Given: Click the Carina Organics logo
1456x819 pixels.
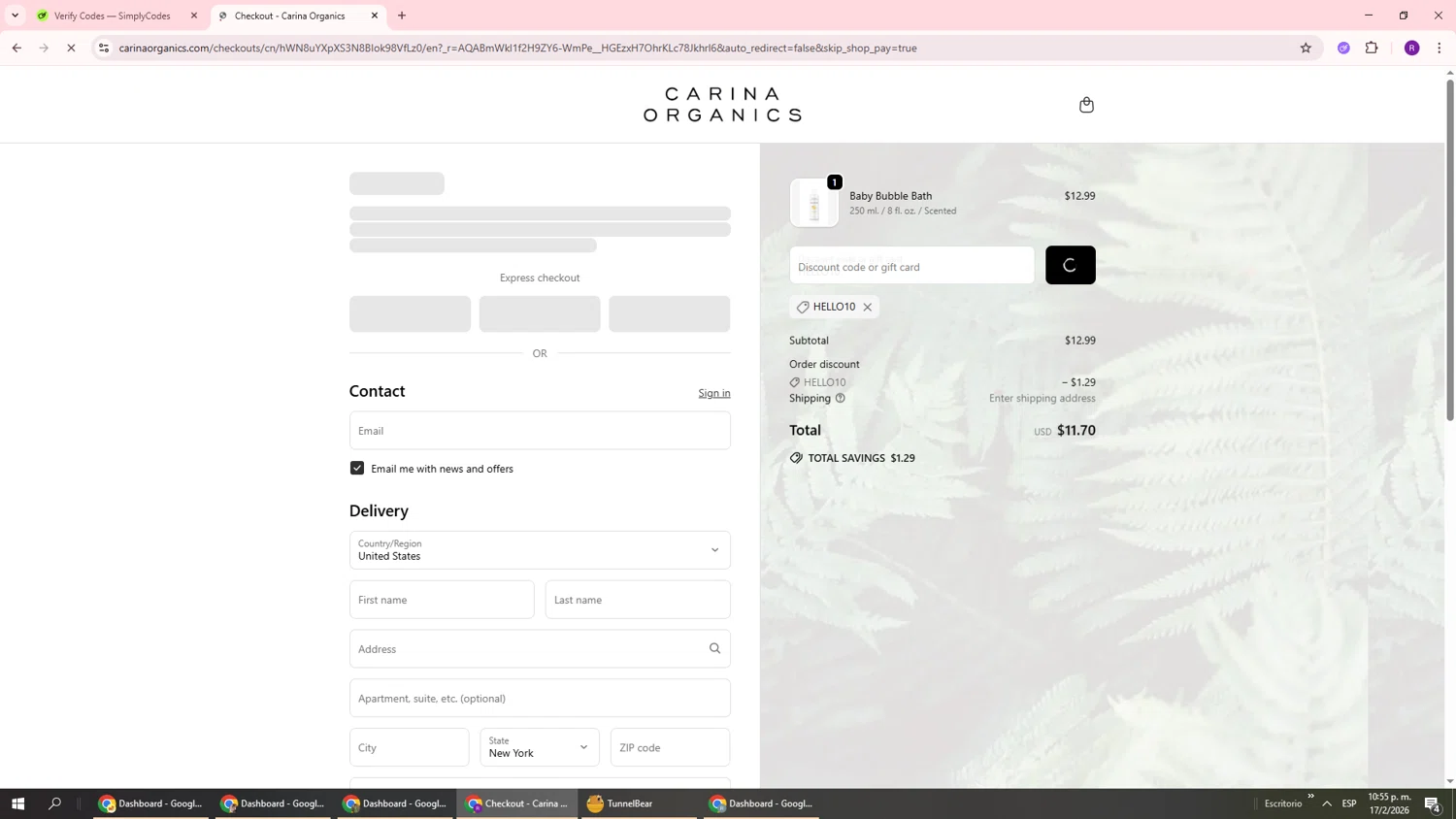Looking at the screenshot, I should (722, 105).
